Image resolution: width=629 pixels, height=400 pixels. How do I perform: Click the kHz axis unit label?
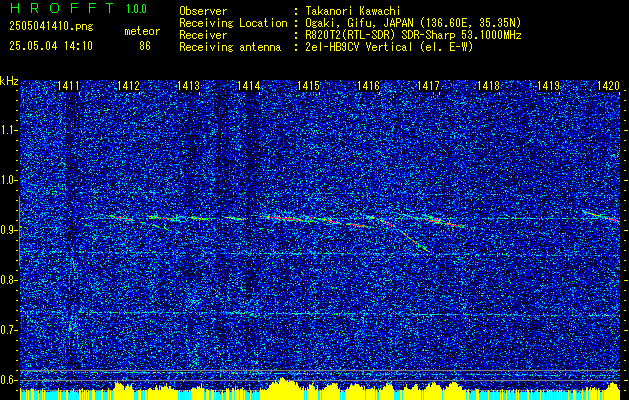(9, 81)
